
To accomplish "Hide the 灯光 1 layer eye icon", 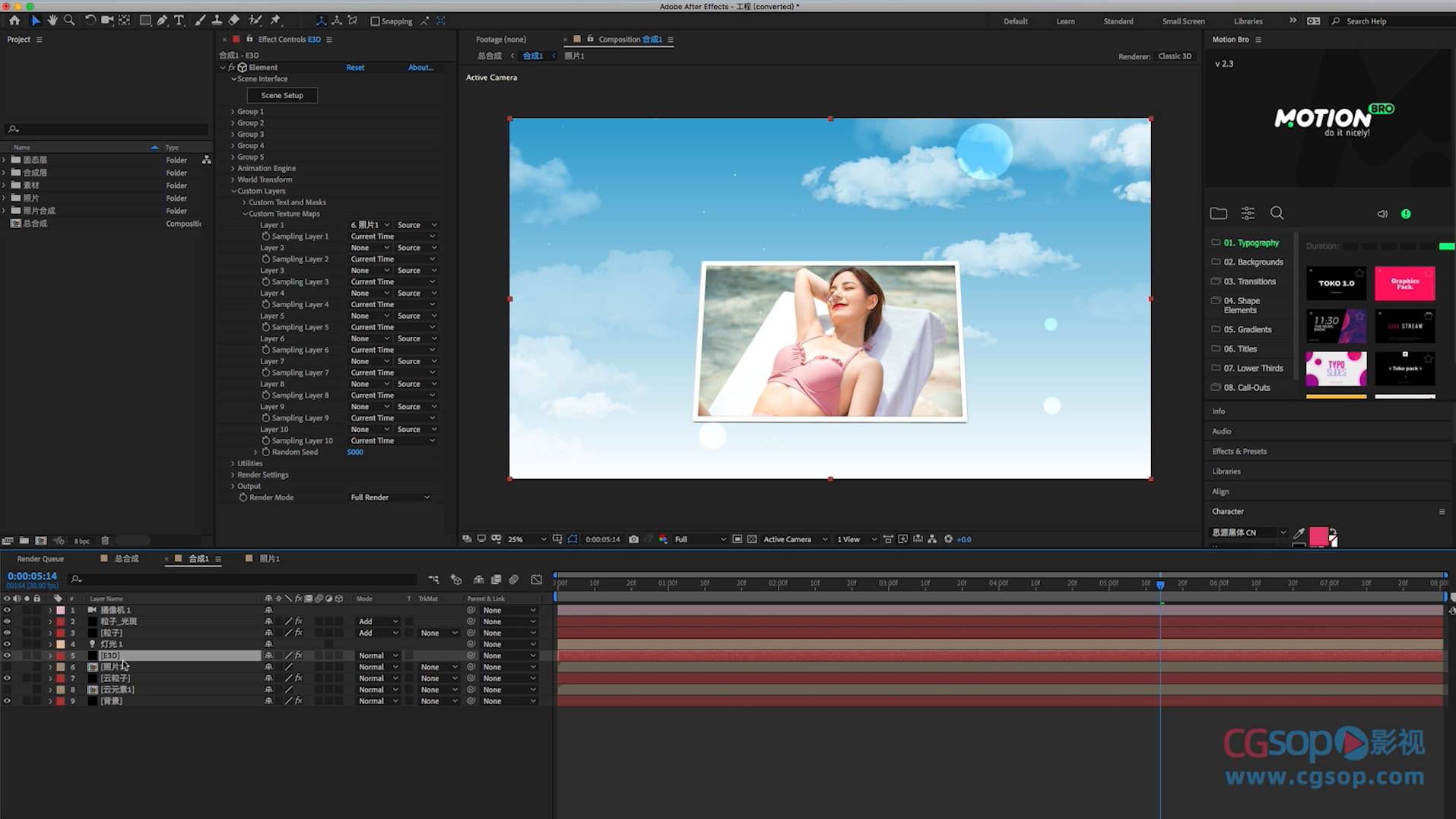I will [7, 644].
